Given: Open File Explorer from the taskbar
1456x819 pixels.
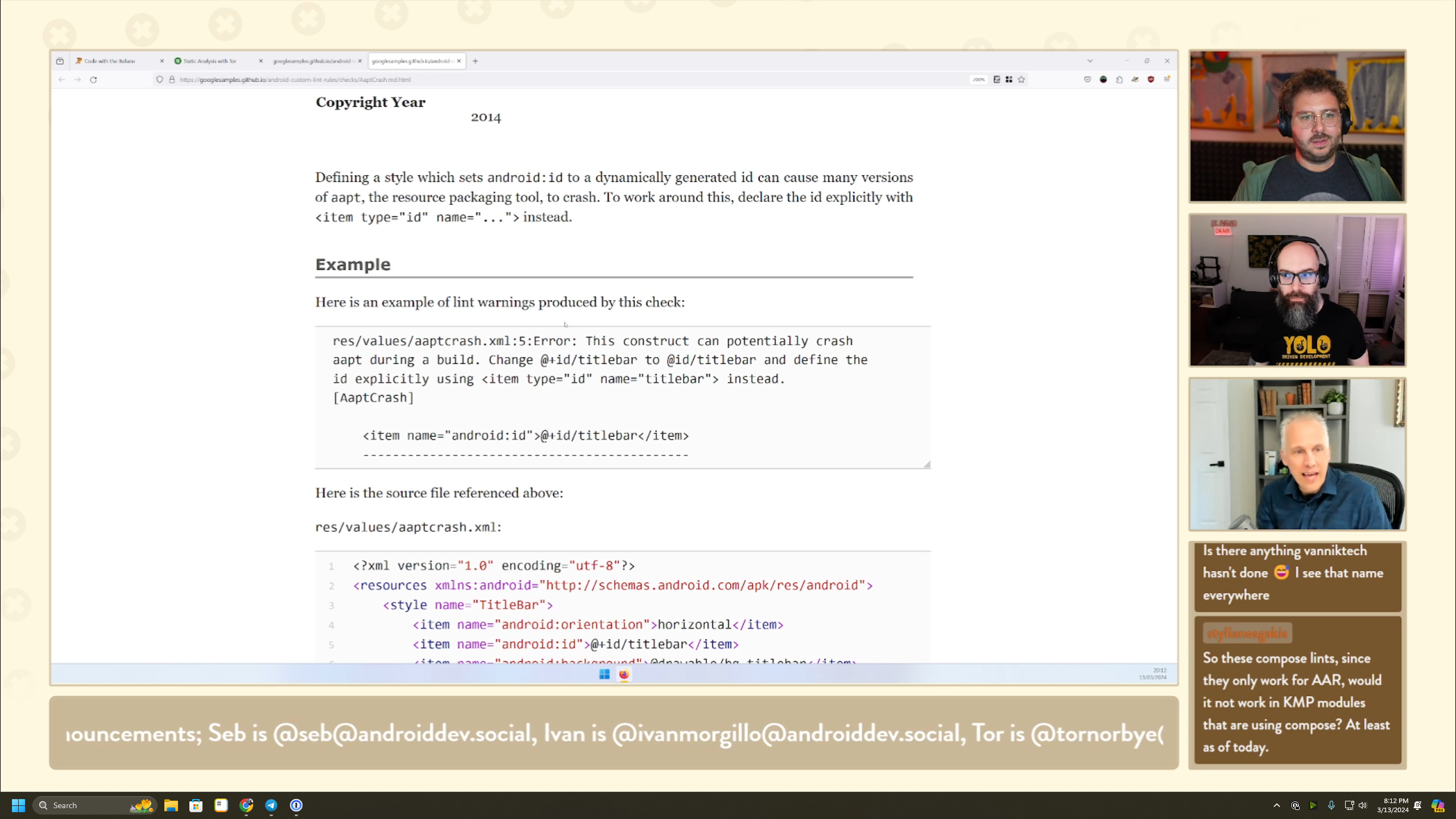Looking at the screenshot, I should pos(171,805).
